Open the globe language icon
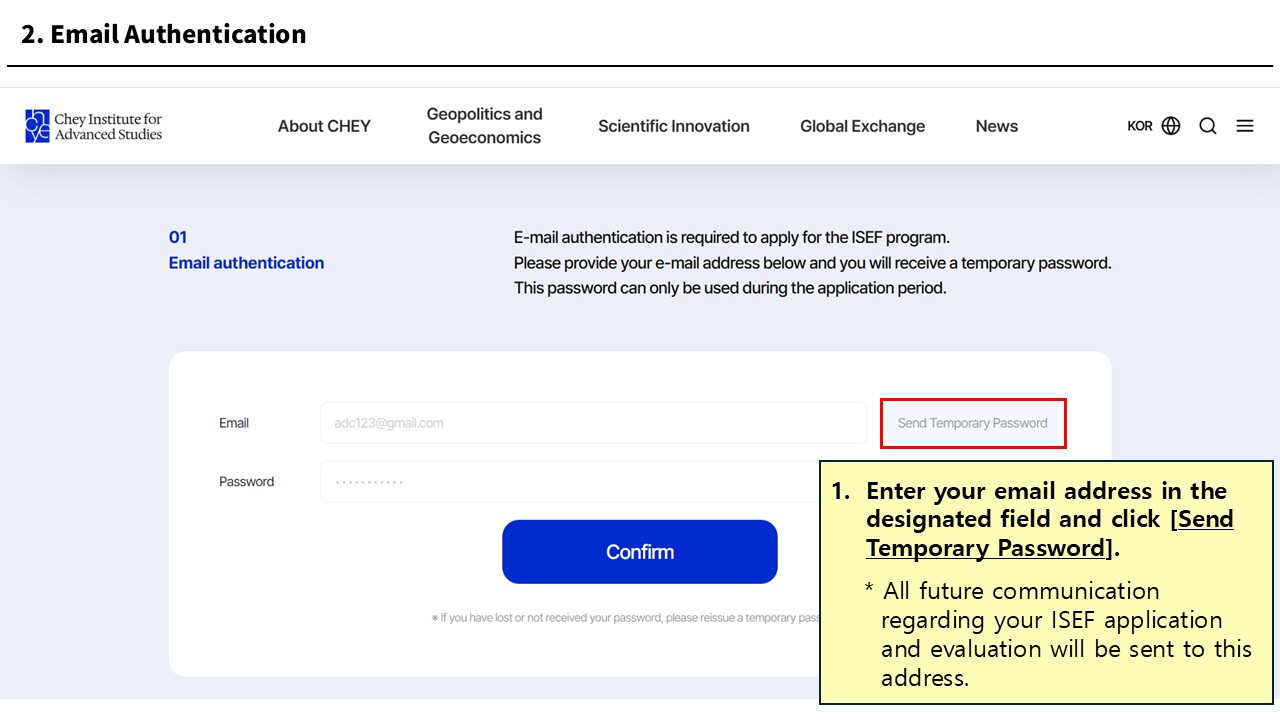This screenshot has height=720, width=1280. [x=1171, y=126]
